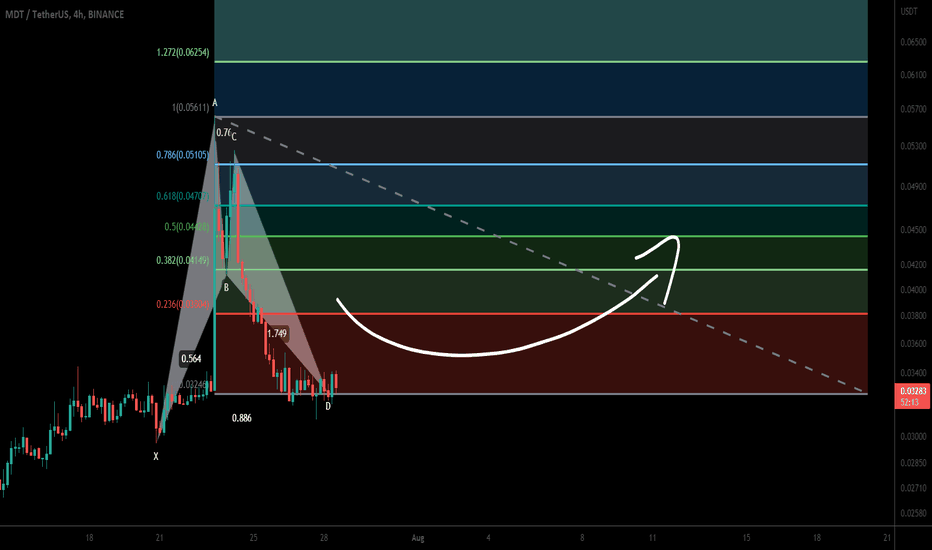Click the 0.03800 price axis label
932x550 pixels.
pos(913,315)
